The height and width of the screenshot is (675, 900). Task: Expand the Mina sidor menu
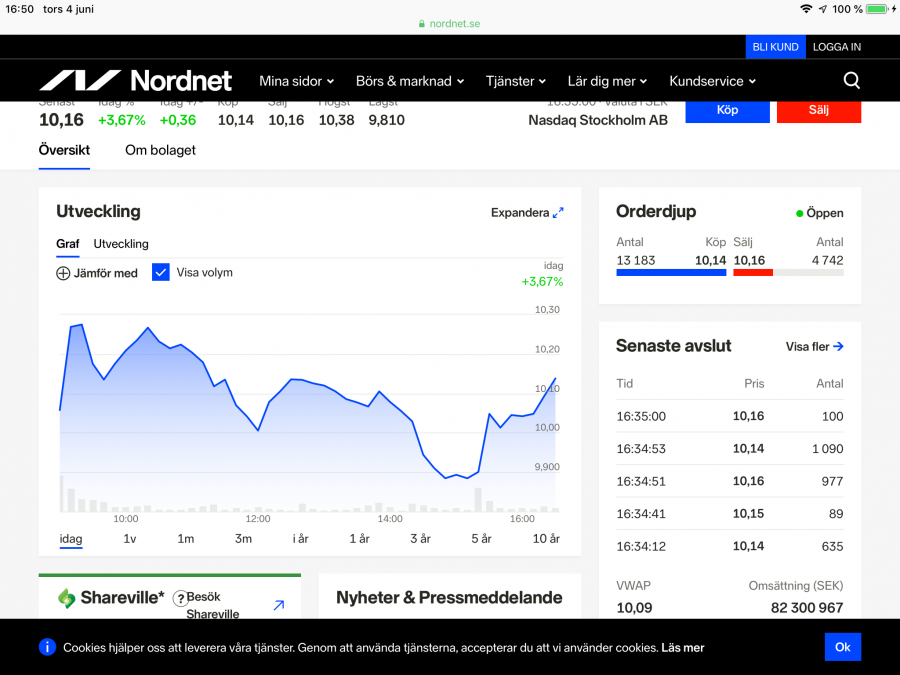pos(296,81)
